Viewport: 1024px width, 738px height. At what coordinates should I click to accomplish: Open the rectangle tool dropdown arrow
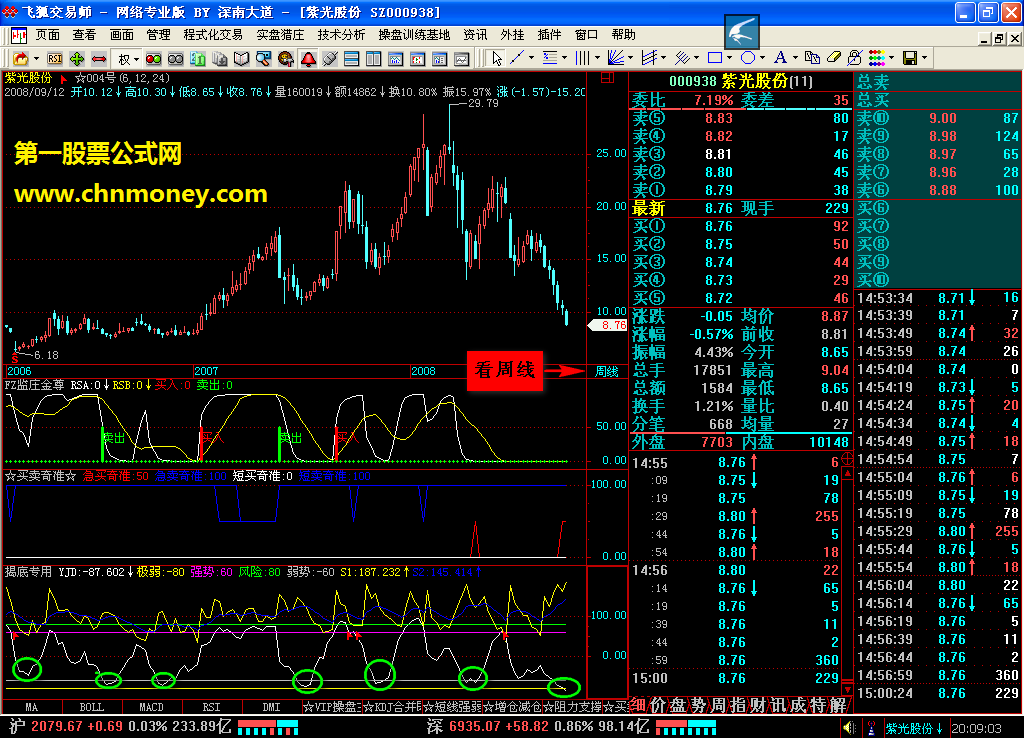(x=729, y=58)
